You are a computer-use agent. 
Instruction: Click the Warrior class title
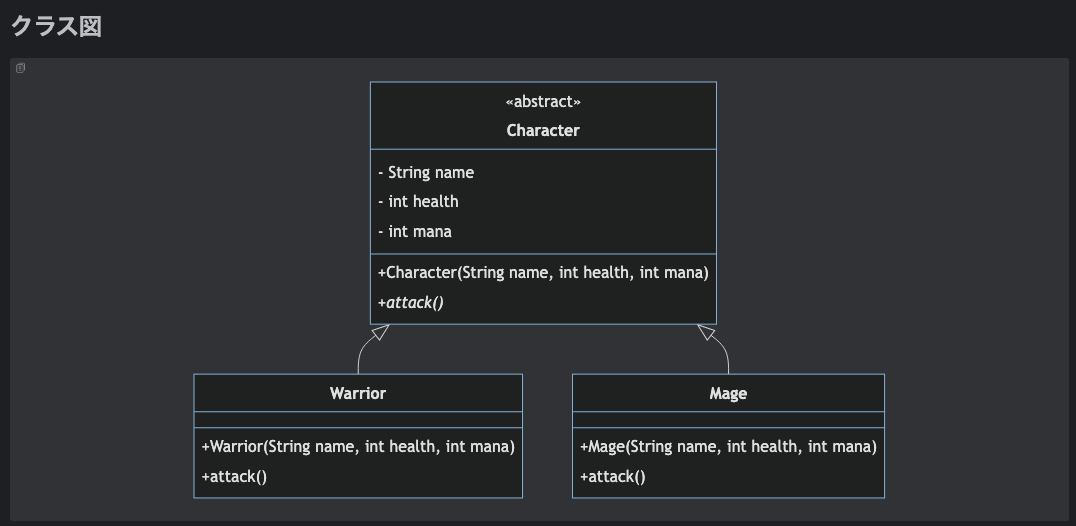(x=358, y=393)
